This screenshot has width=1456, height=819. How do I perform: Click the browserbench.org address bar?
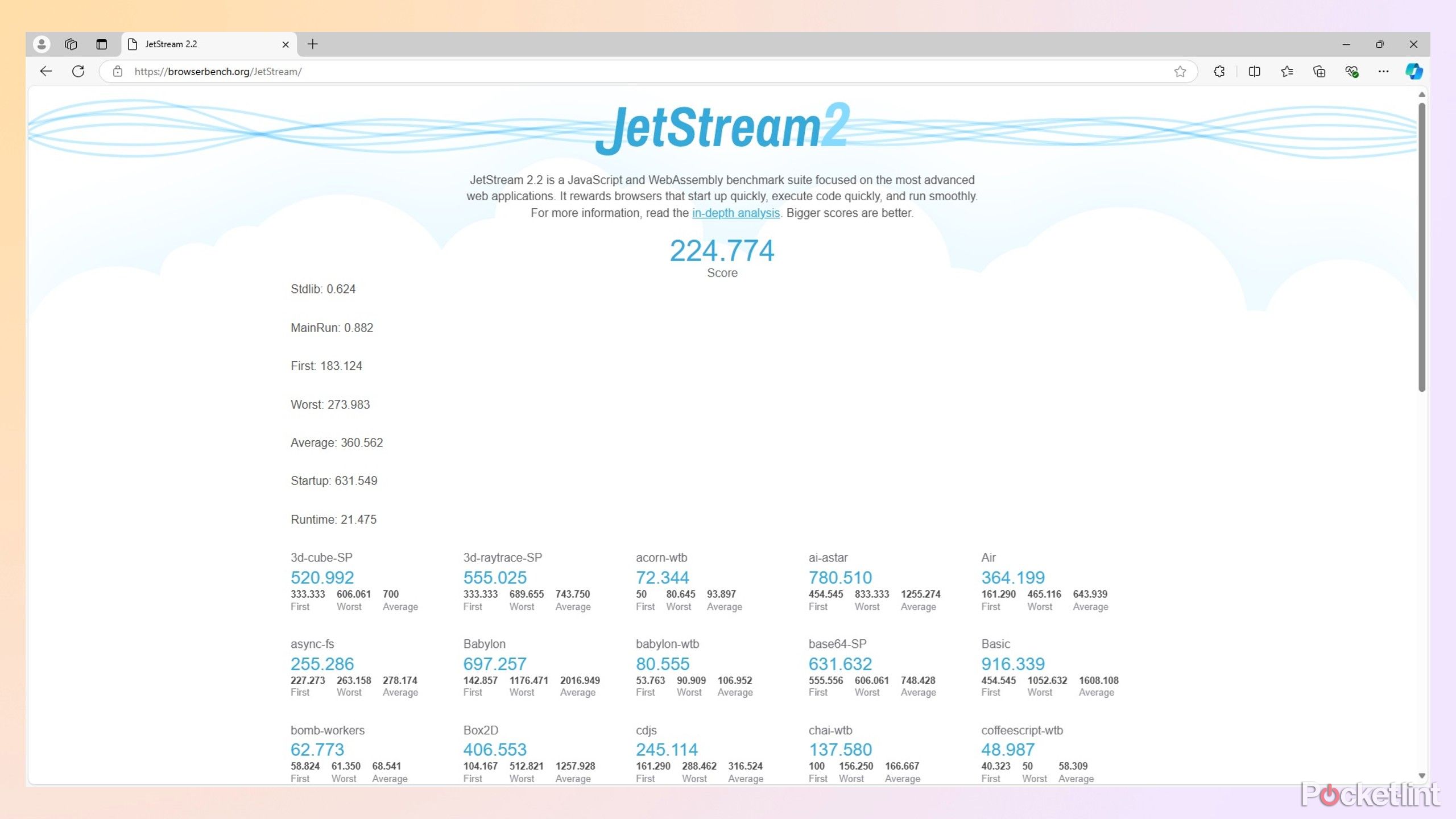click(x=648, y=72)
